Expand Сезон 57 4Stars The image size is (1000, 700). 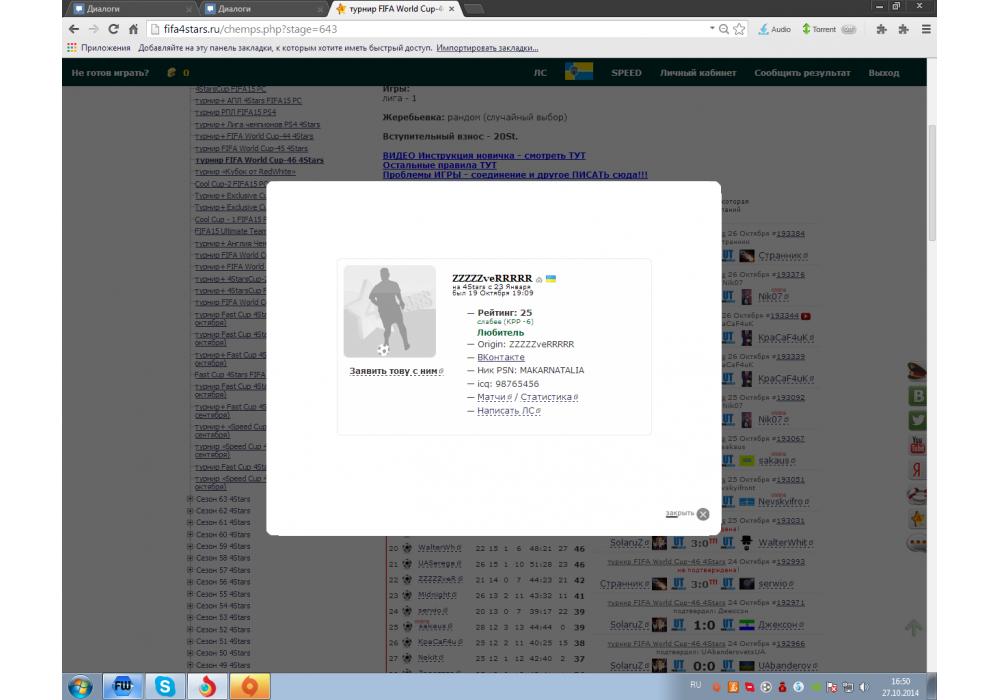click(190, 570)
